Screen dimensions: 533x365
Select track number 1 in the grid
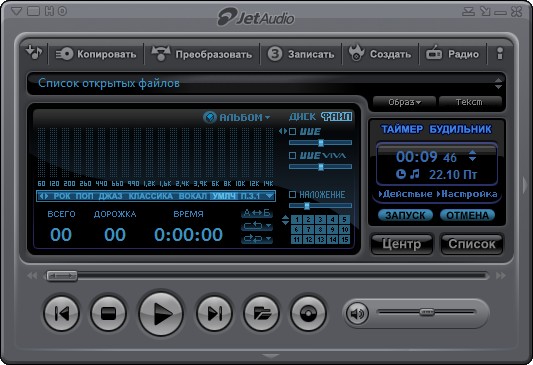point(296,220)
